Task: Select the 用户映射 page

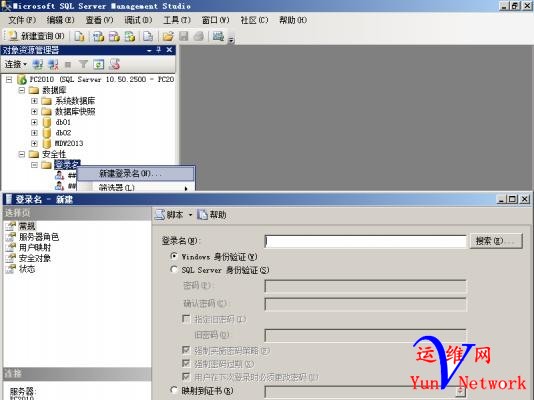Action: [x=35, y=247]
